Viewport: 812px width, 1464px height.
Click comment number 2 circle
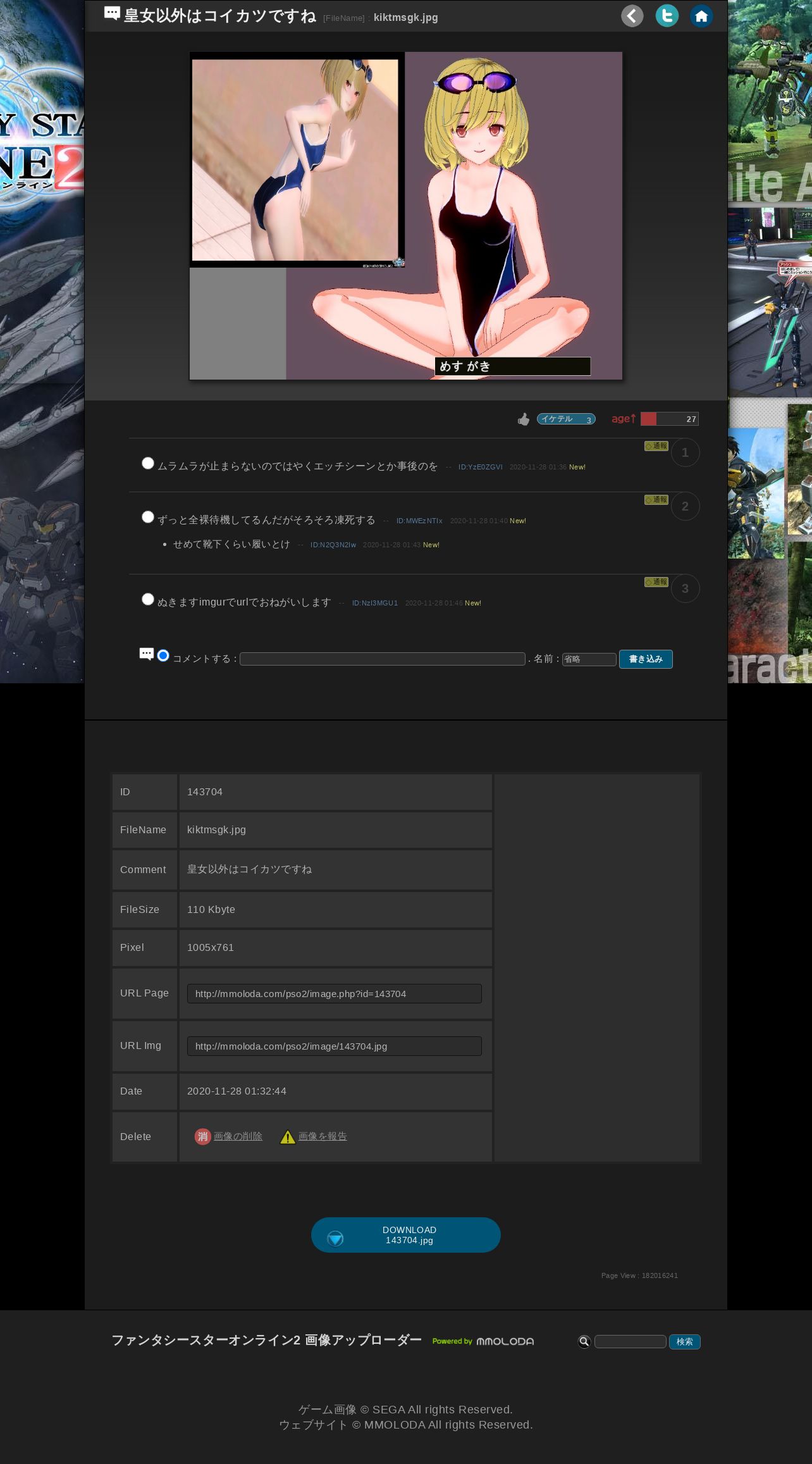(x=685, y=506)
